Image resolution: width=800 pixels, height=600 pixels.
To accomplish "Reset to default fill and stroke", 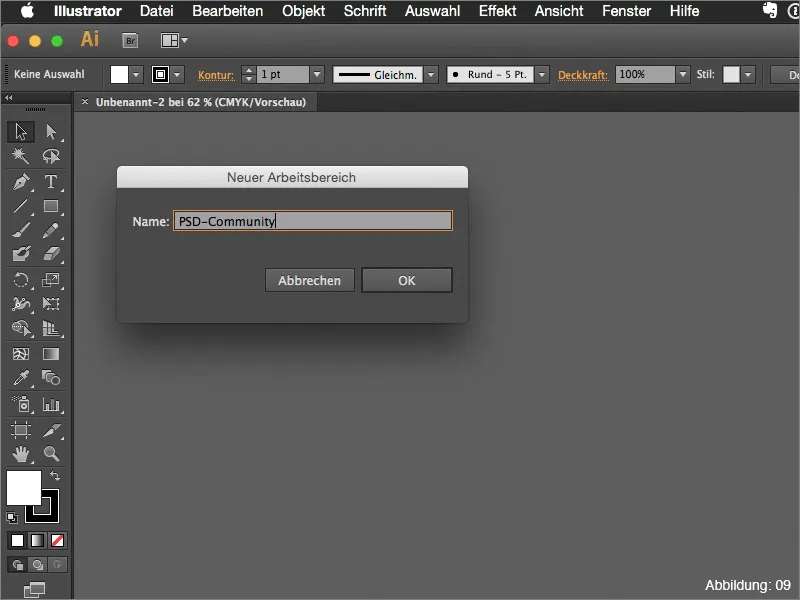I will (x=12, y=518).
